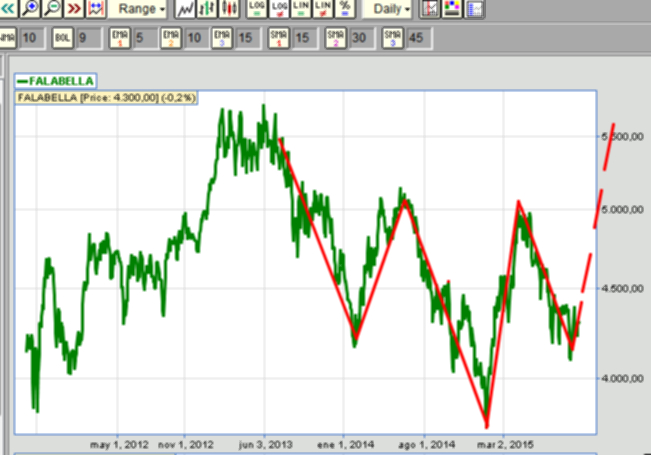Edit the EMA 3 period field showing 15
Image resolution: width=651 pixels, height=455 pixels.
click(x=248, y=38)
